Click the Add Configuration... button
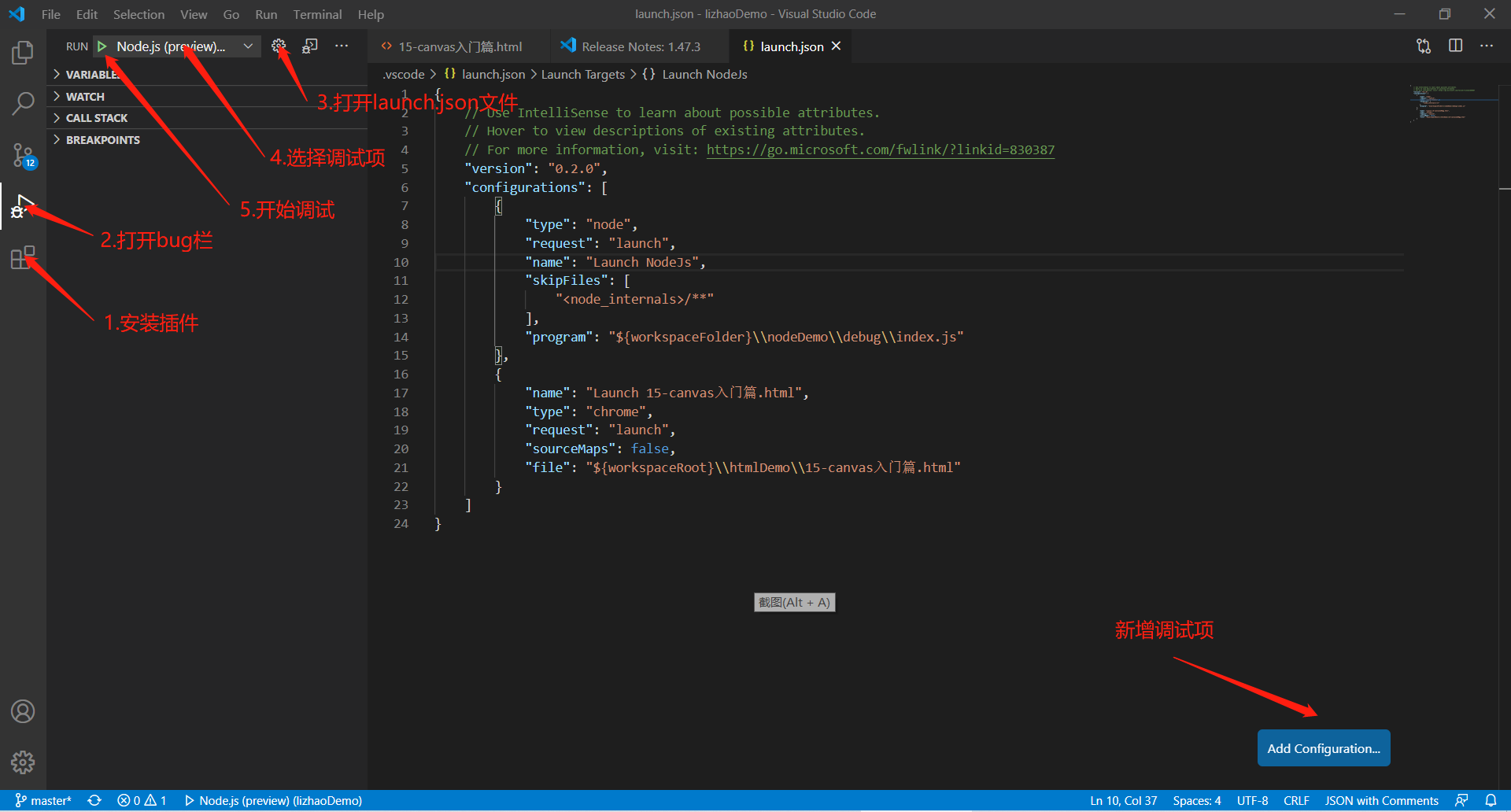Viewport: 1511px width, 812px height. click(1323, 748)
